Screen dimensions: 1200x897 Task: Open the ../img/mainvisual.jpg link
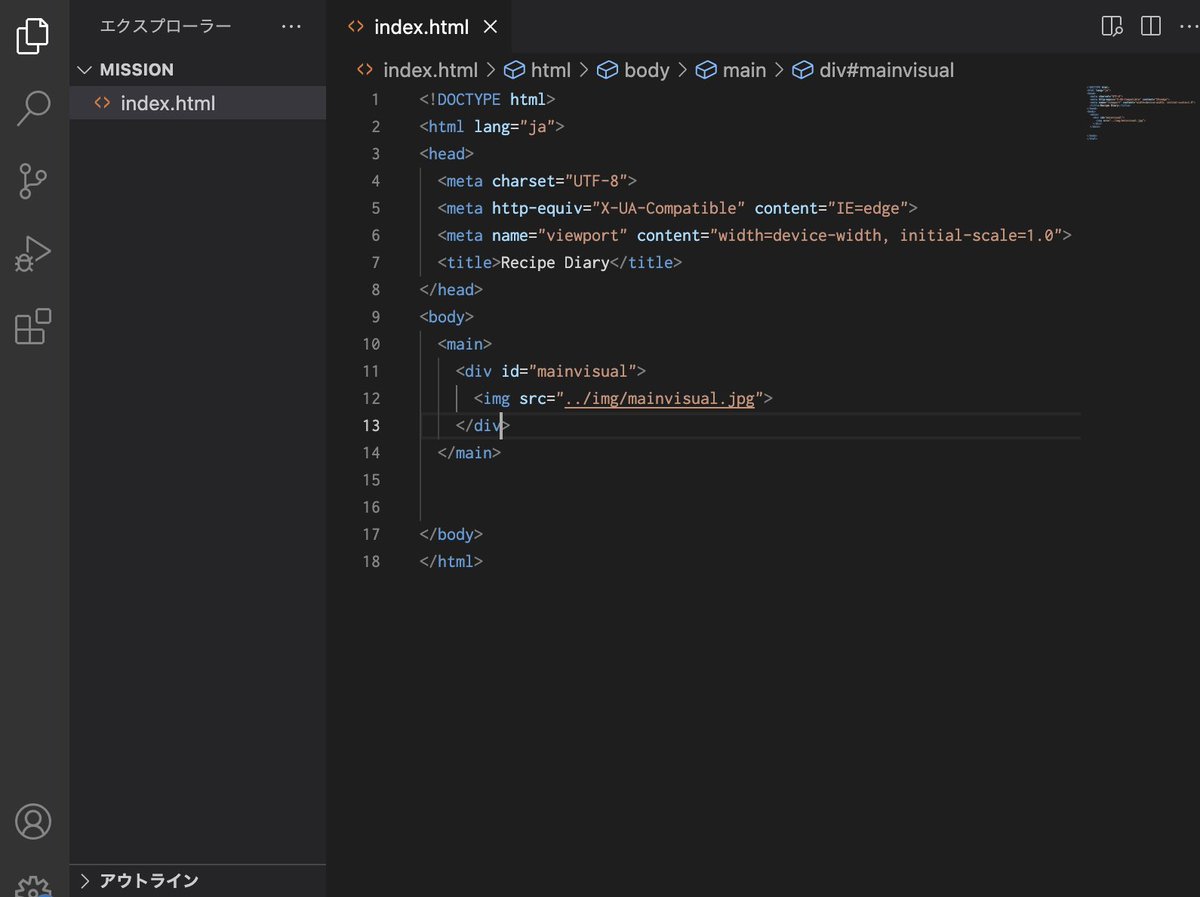coord(660,399)
